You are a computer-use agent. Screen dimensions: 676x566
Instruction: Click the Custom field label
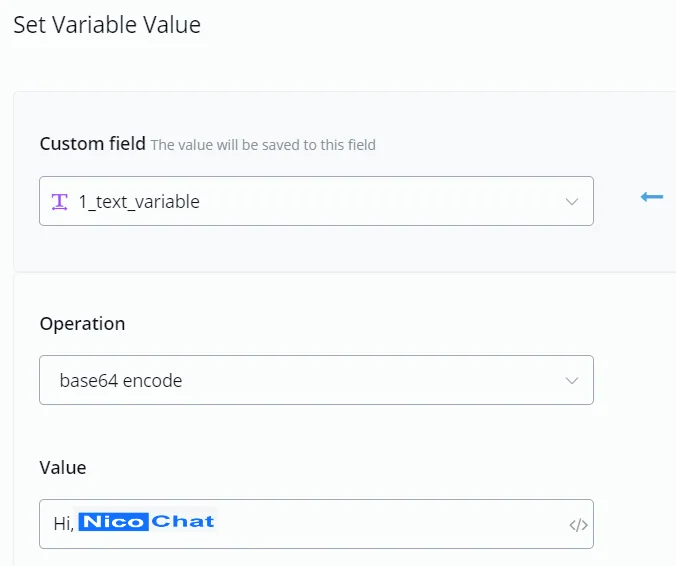point(93,144)
